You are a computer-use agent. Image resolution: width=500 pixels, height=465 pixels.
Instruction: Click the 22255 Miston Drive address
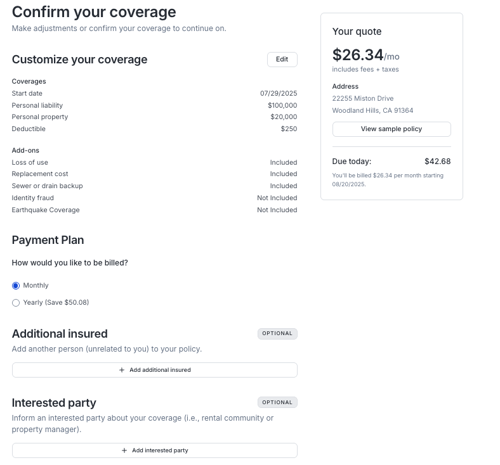click(363, 98)
